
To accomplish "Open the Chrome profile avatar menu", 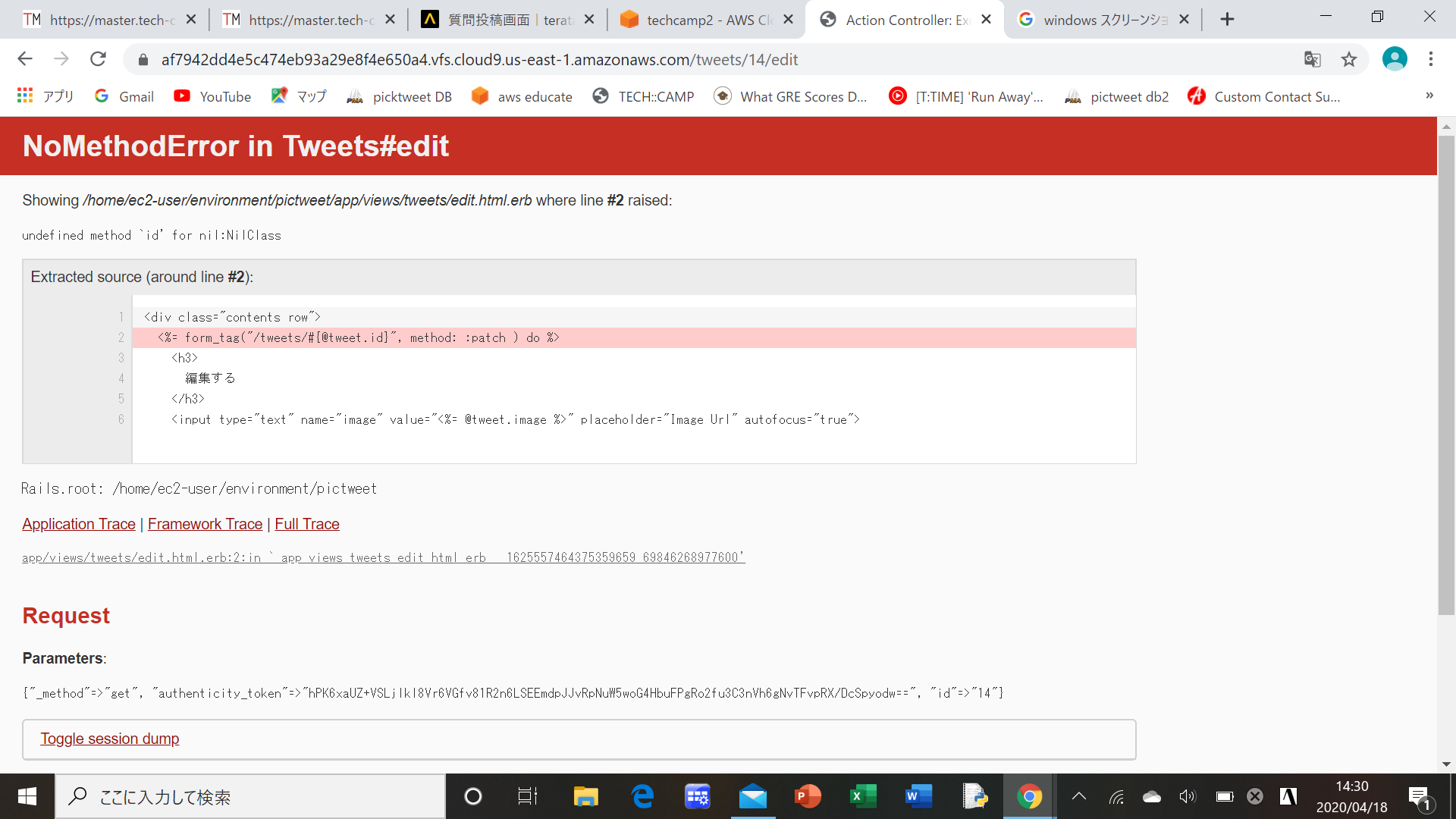I will click(x=1396, y=58).
